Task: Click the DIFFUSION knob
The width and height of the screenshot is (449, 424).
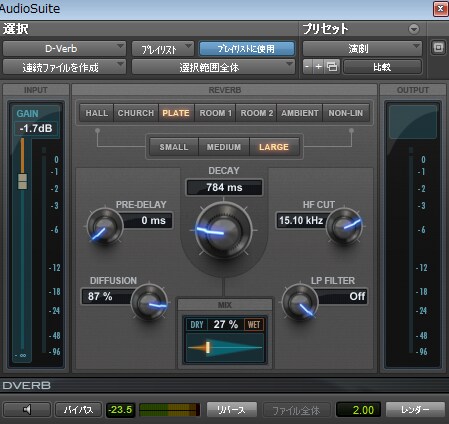Action: 149,303
